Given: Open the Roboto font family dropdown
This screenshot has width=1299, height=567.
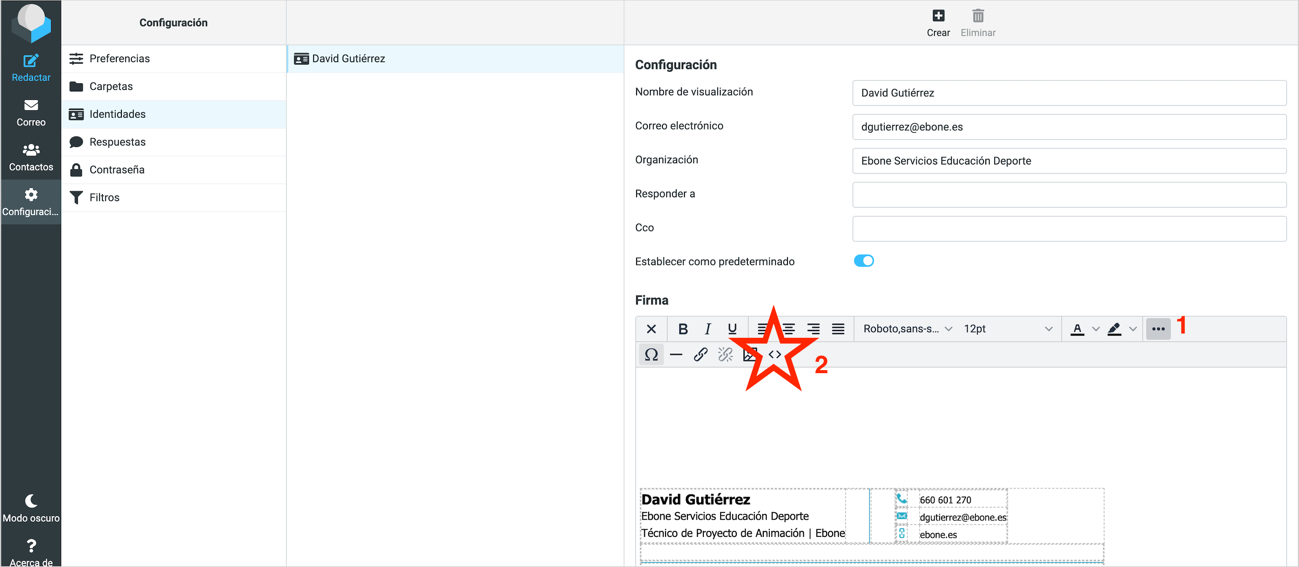Looking at the screenshot, I should [907, 329].
